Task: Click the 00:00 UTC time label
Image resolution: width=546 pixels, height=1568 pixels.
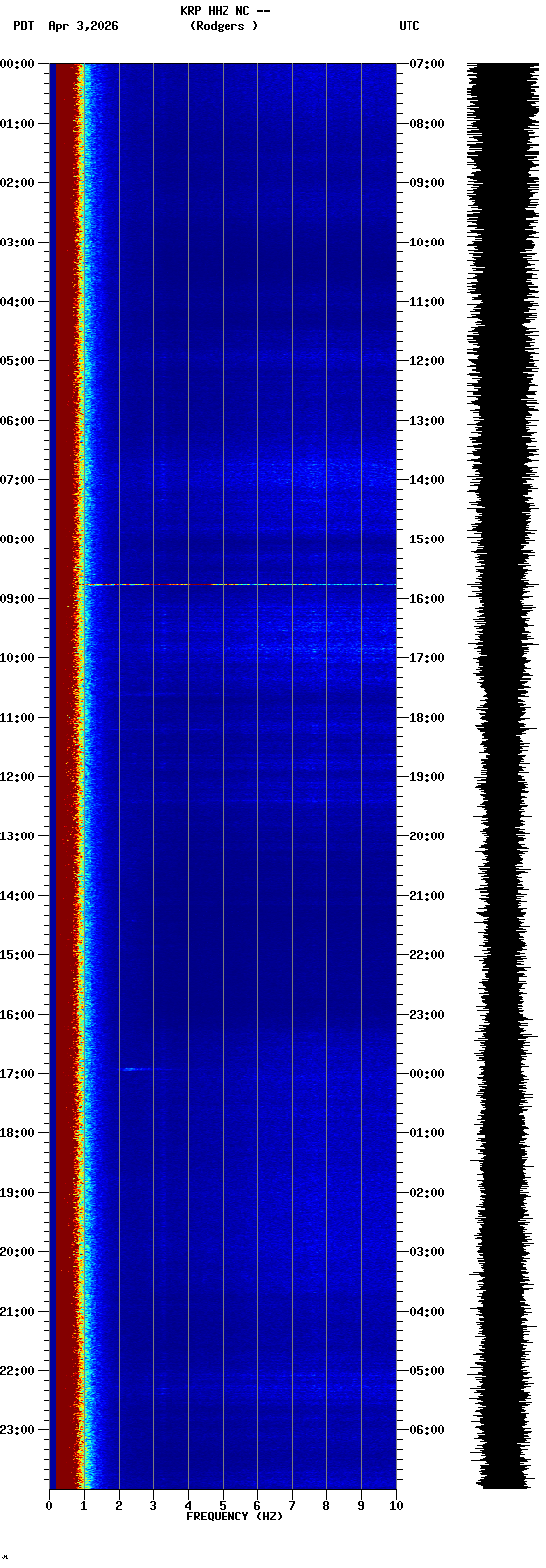Action: [426, 1074]
